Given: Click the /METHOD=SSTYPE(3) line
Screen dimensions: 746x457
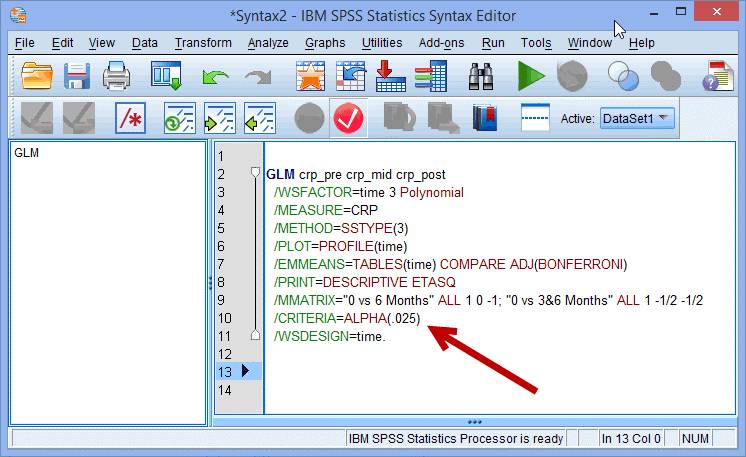Looking at the screenshot, I should point(341,228).
